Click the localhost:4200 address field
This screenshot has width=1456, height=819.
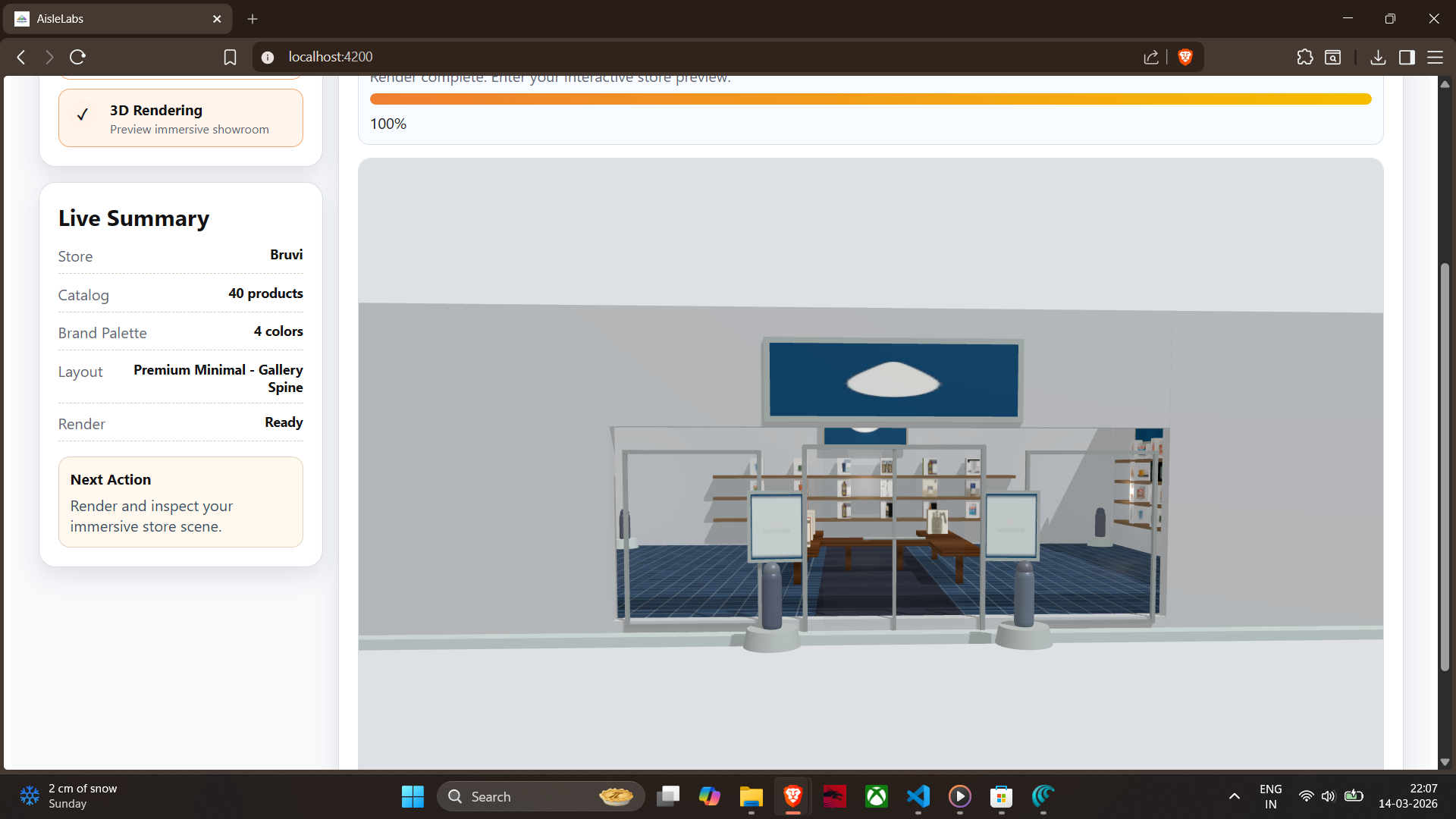click(682, 57)
